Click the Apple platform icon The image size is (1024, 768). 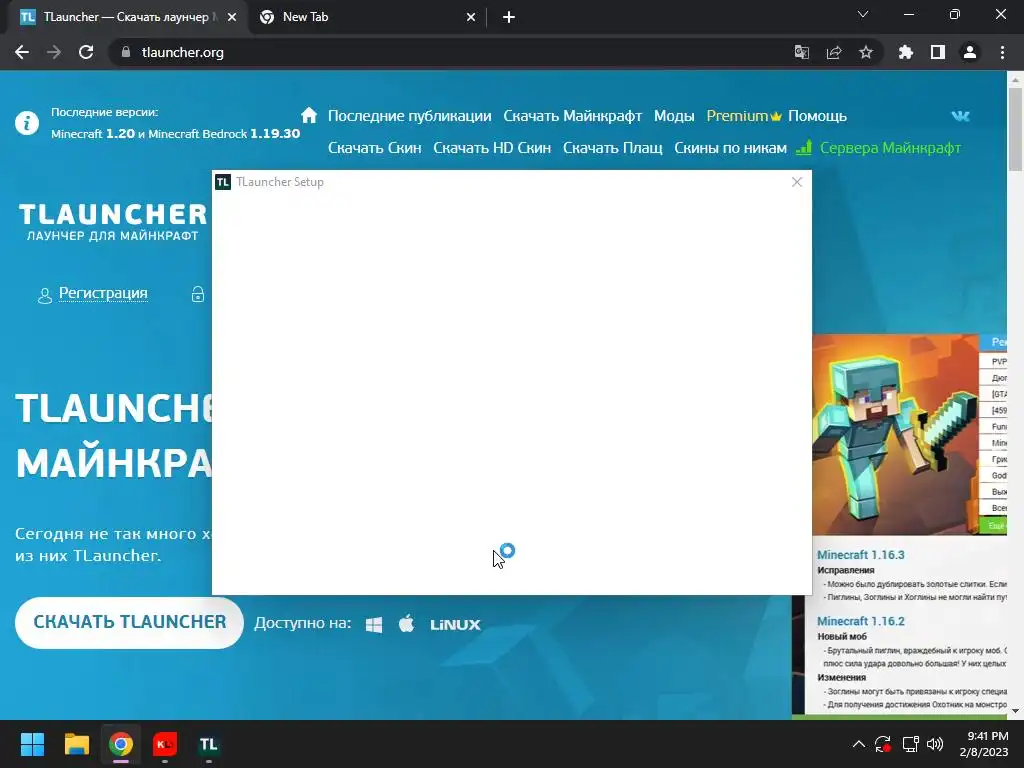coord(406,624)
